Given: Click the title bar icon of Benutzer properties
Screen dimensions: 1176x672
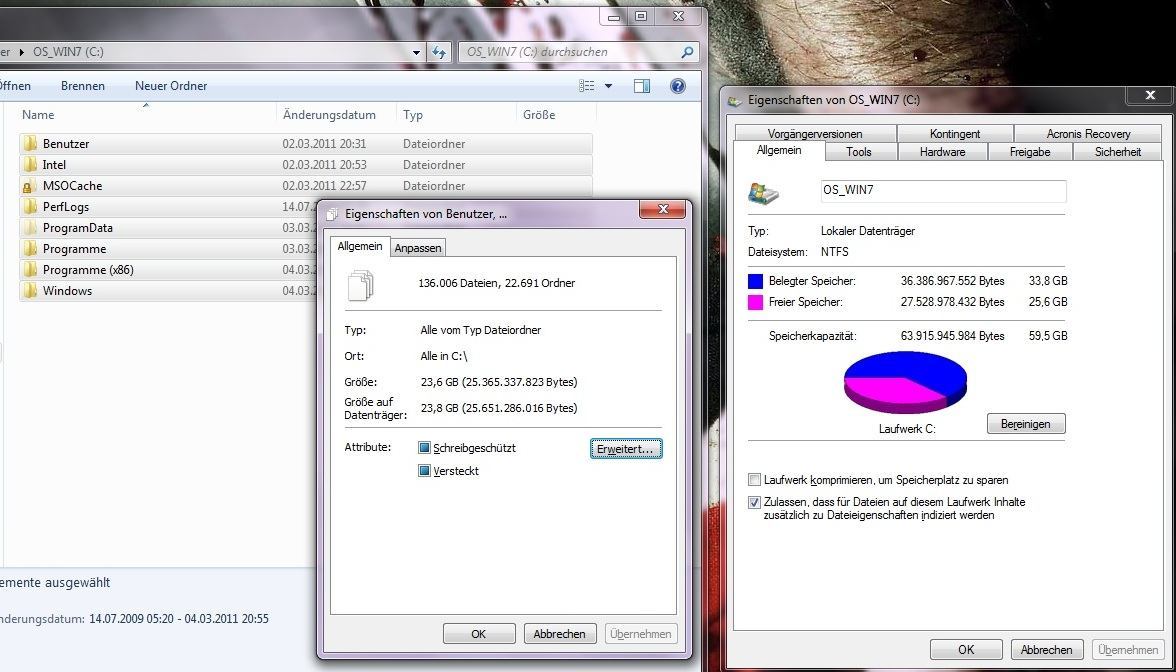Looking at the screenshot, I should click(x=333, y=214).
